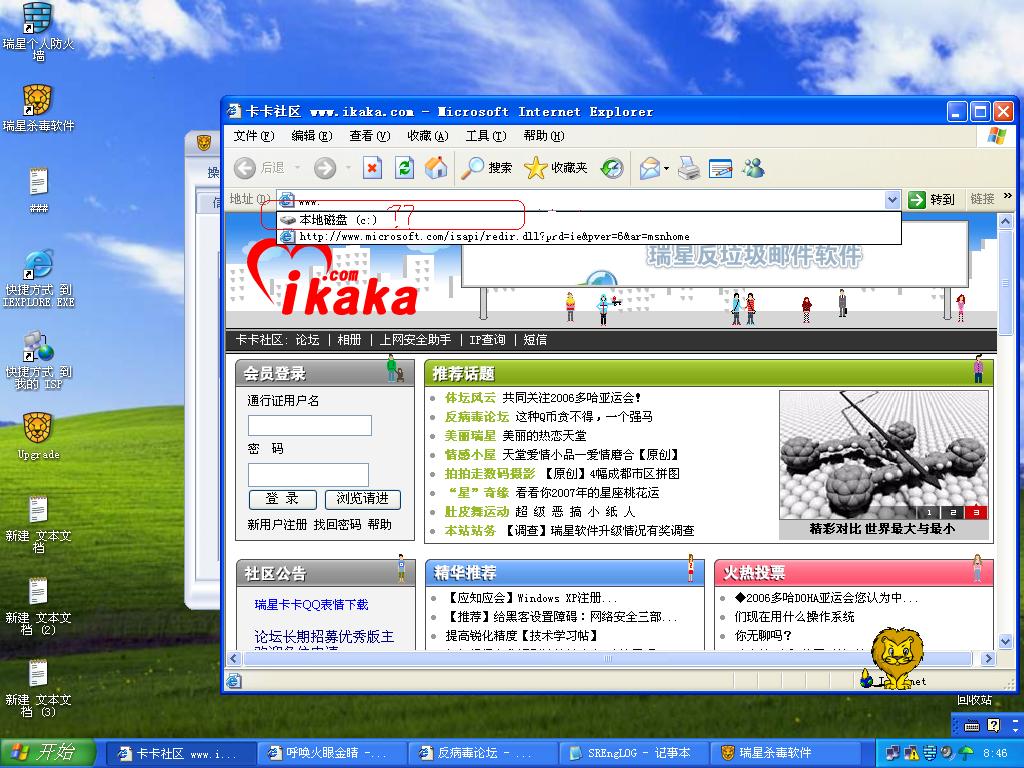1024x768 pixels.
Task: Select 本地磁盘 (c:) autocomplete suggestion
Action: (589, 220)
